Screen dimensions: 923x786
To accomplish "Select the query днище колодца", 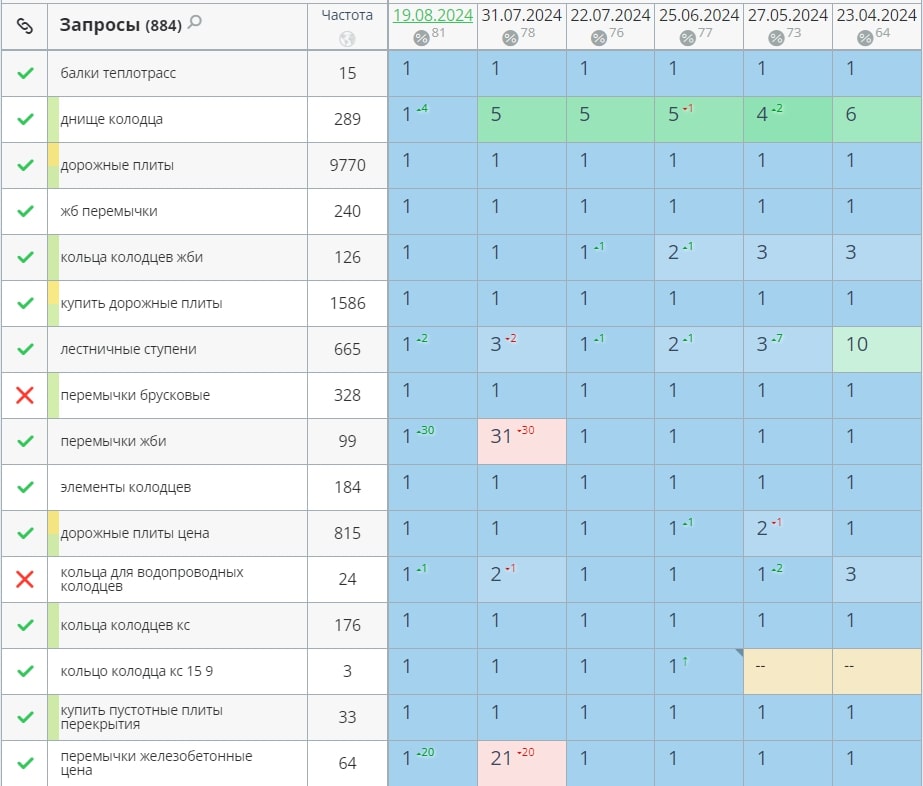I will click(112, 120).
